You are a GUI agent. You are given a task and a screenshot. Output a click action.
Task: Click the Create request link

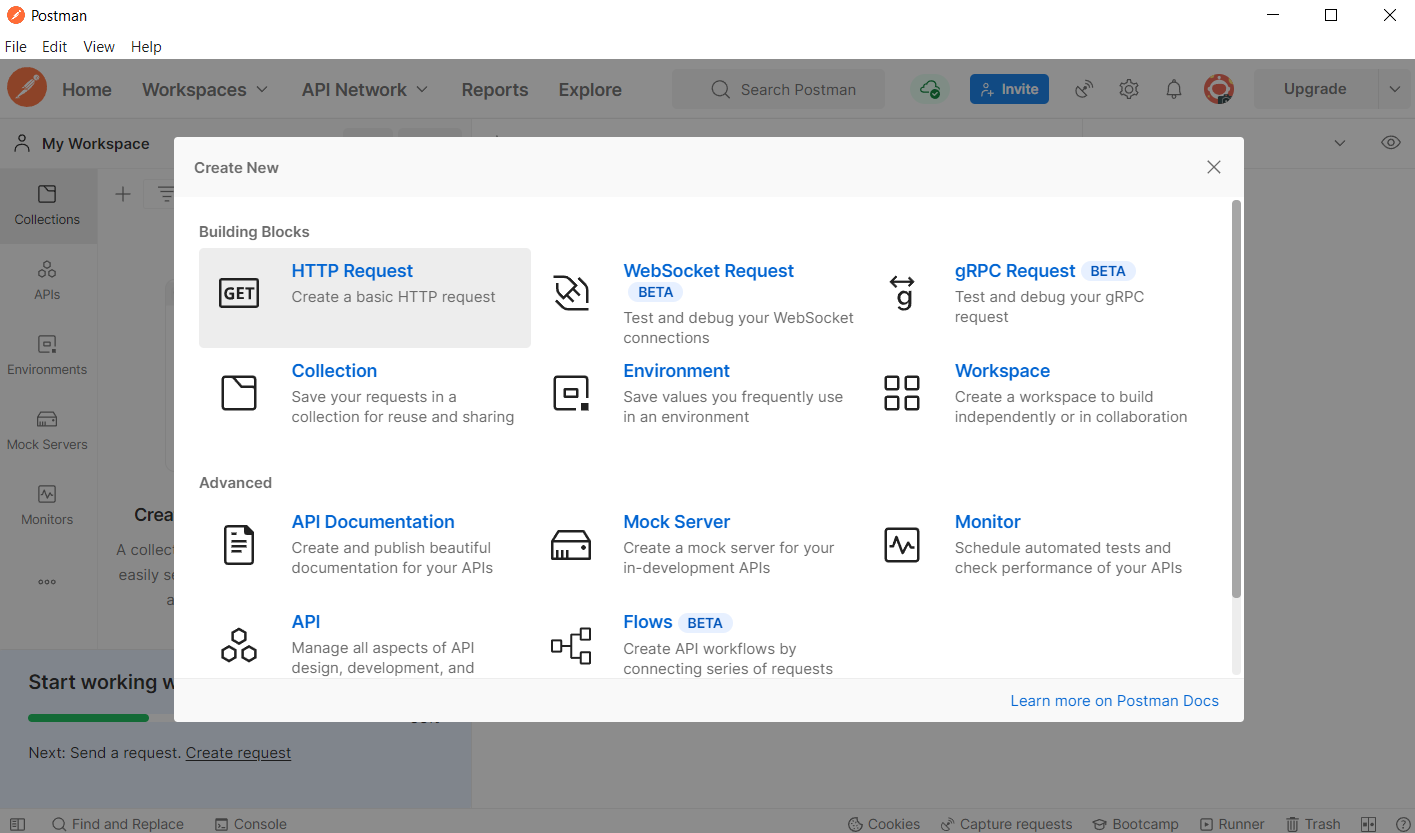coord(238,752)
